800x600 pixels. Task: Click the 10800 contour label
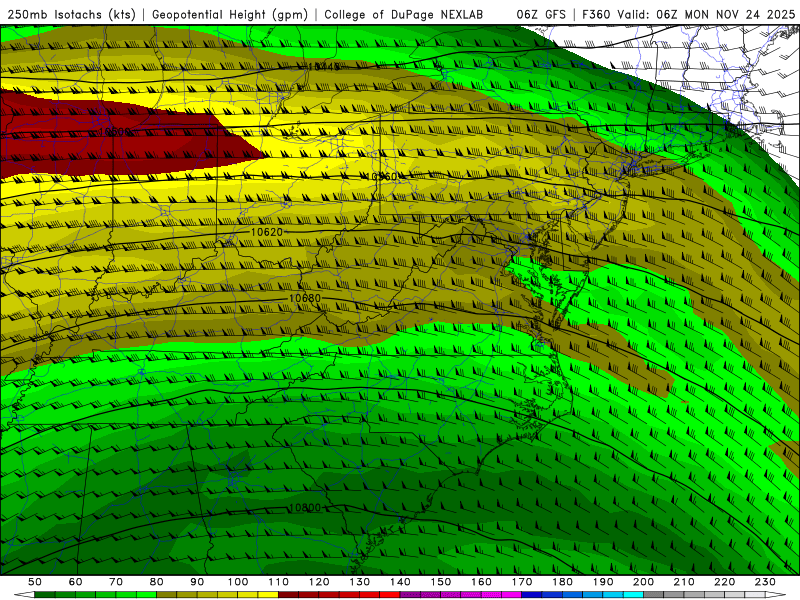click(305, 508)
